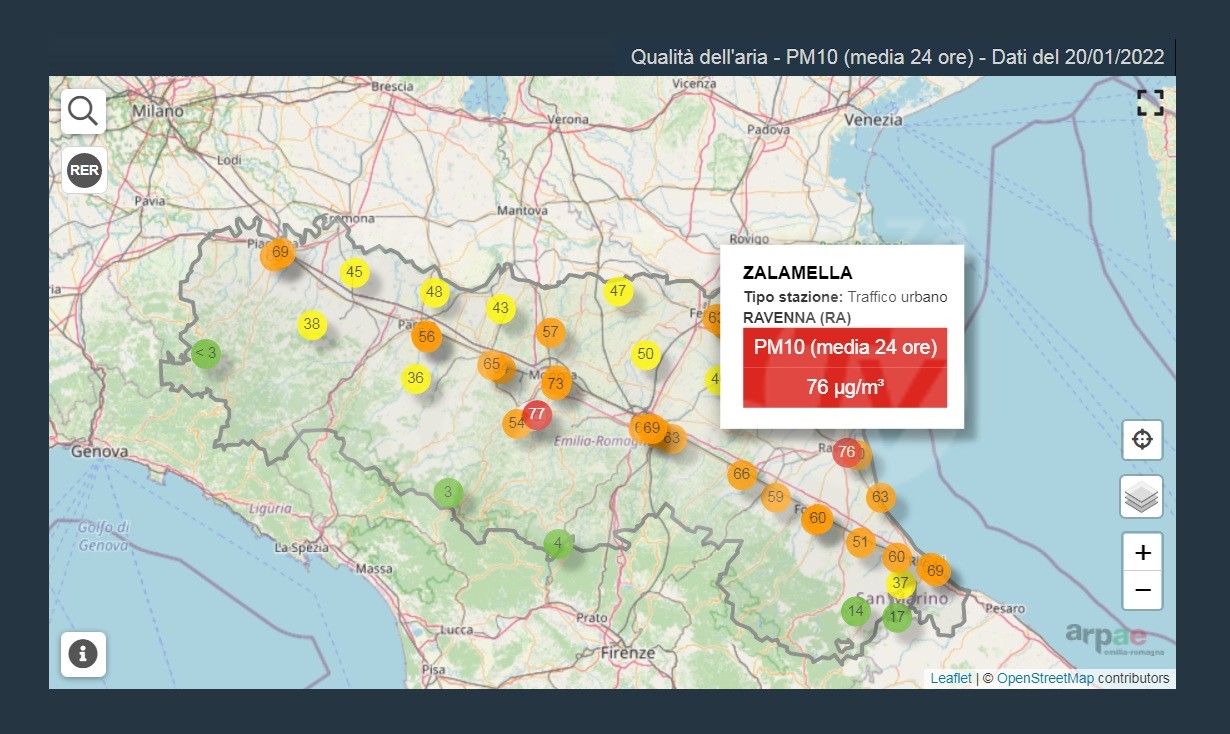Open the OpenStreetMap contributors link
This screenshot has height=734, width=1230.
pyautogui.click(x=1045, y=678)
